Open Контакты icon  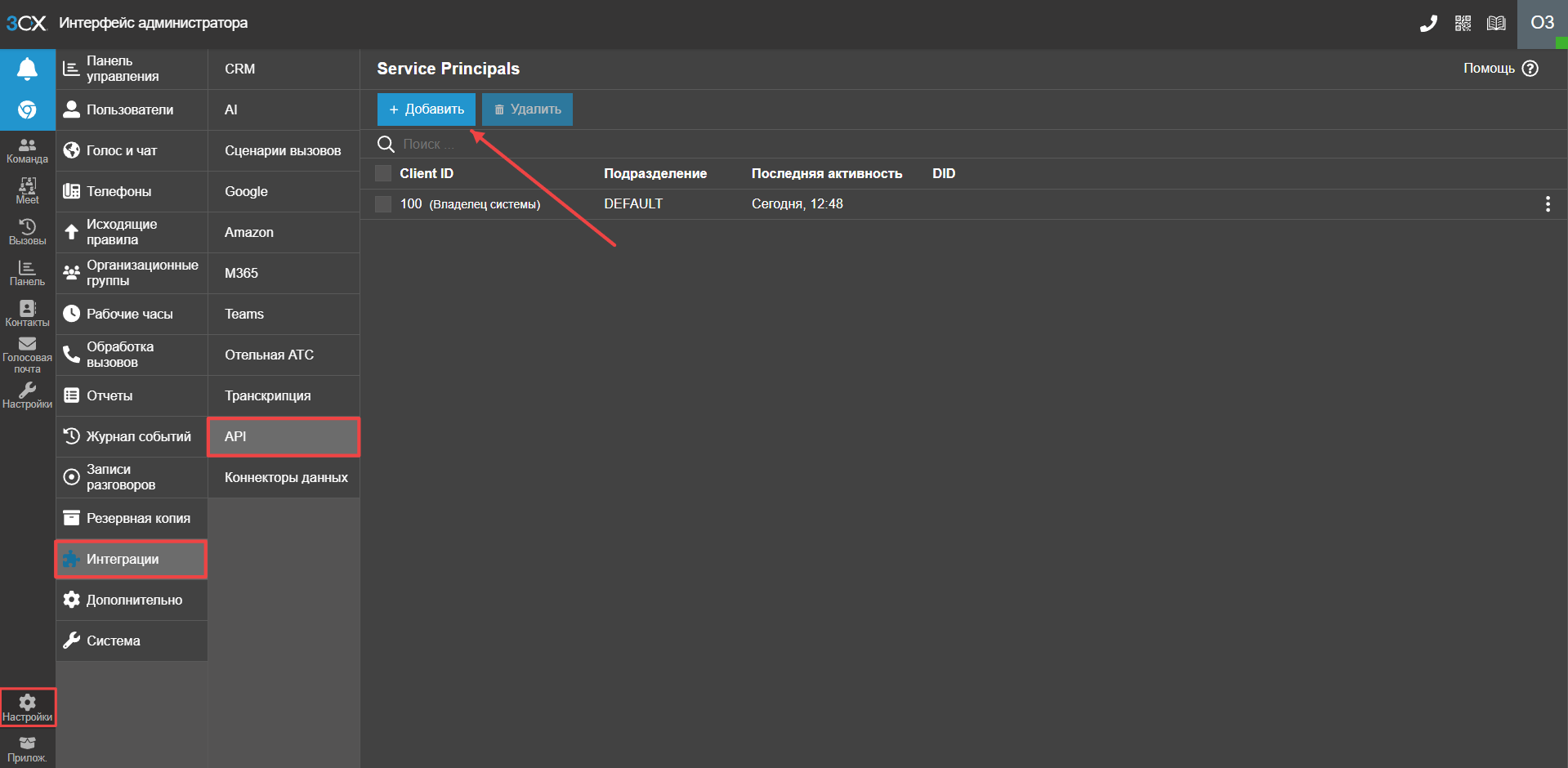27,314
